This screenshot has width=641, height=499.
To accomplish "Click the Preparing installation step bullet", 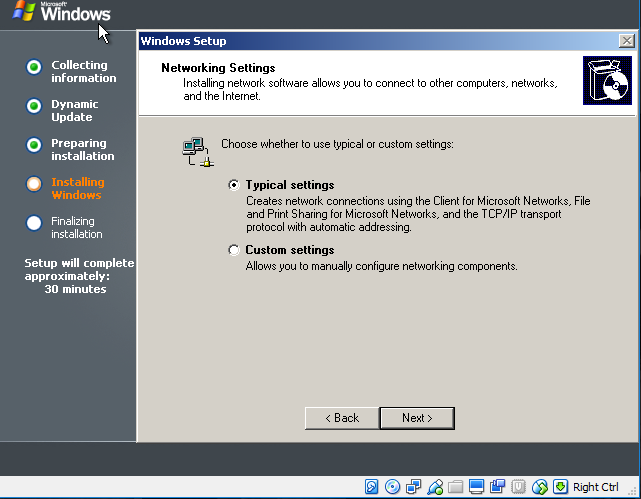I will 34,145.
